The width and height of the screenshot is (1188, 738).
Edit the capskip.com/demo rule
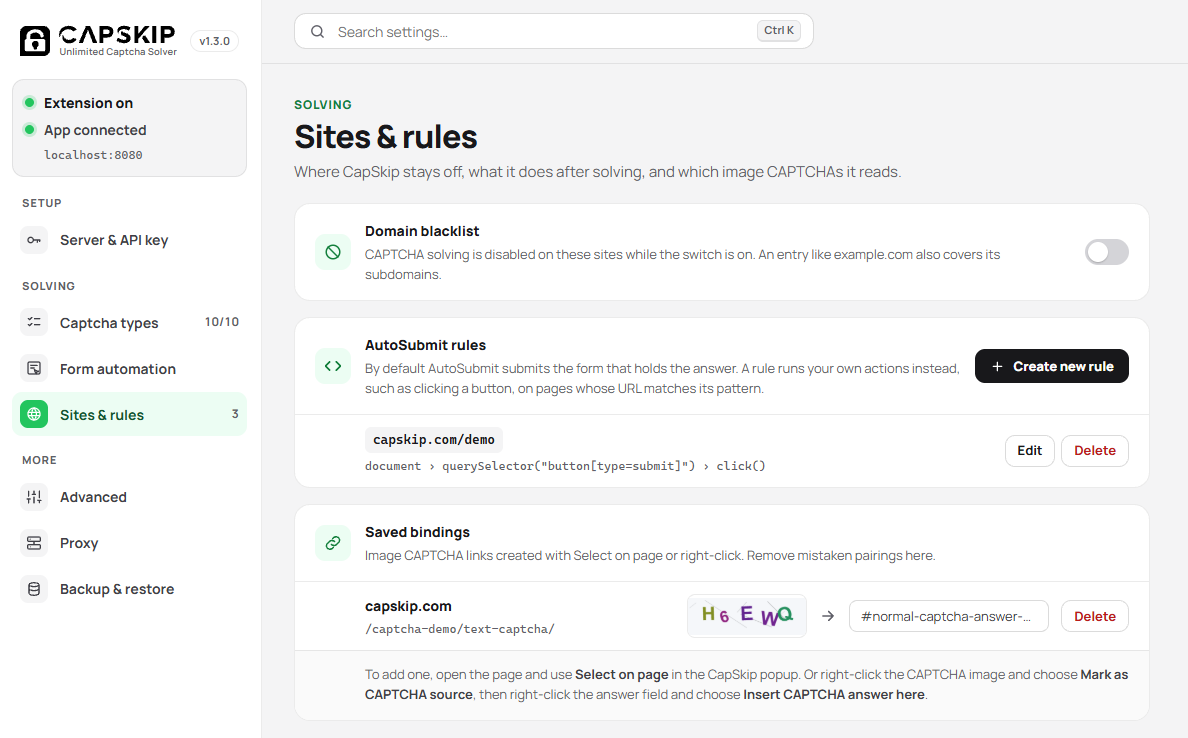pyautogui.click(x=1030, y=451)
